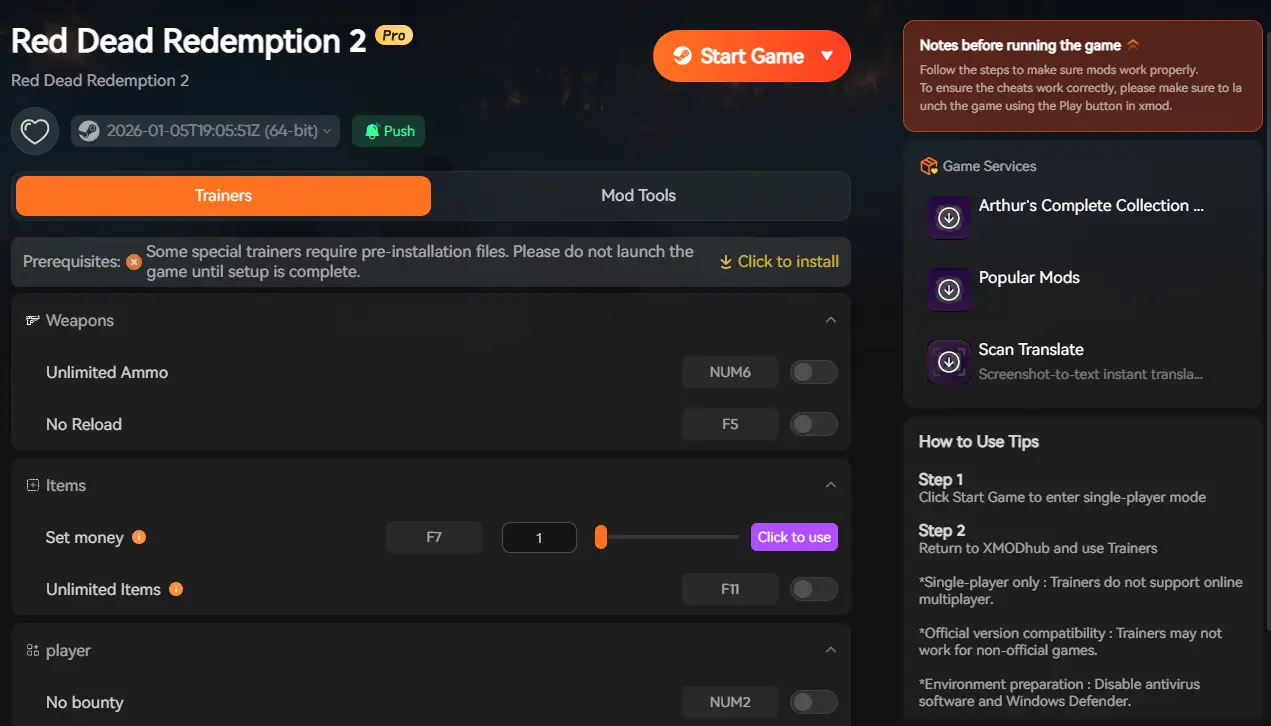Click to install prerequisites

click(778, 261)
